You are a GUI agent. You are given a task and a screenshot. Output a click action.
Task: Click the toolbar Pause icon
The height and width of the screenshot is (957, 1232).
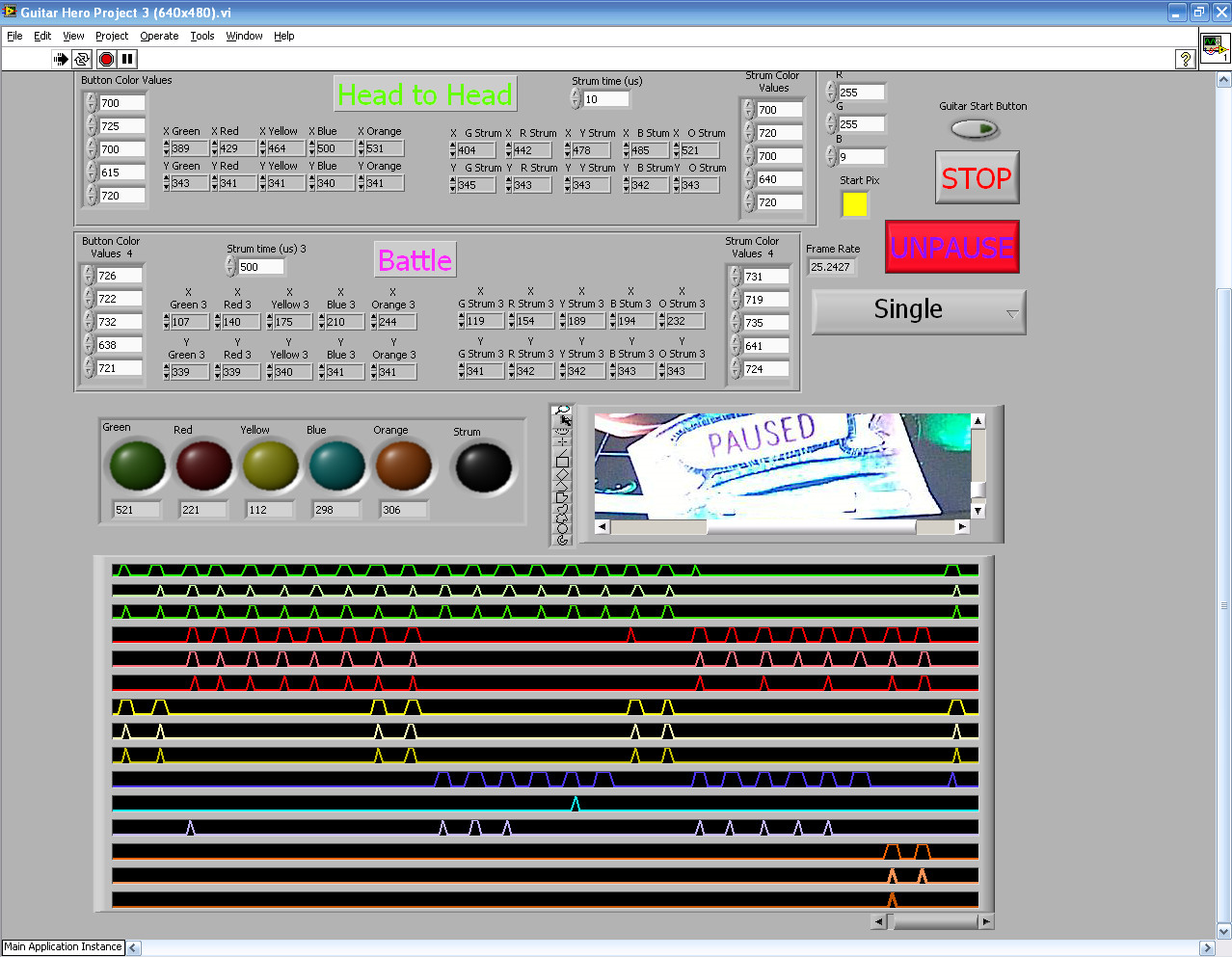pyautogui.click(x=127, y=59)
